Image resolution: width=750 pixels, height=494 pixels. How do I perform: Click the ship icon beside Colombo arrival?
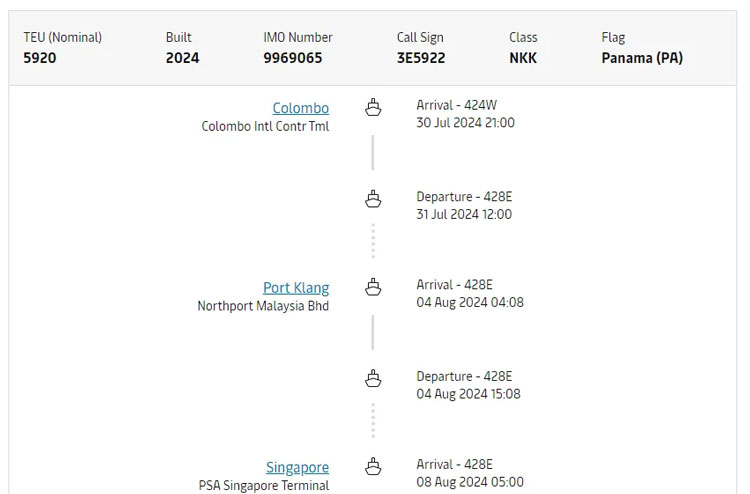[373, 107]
